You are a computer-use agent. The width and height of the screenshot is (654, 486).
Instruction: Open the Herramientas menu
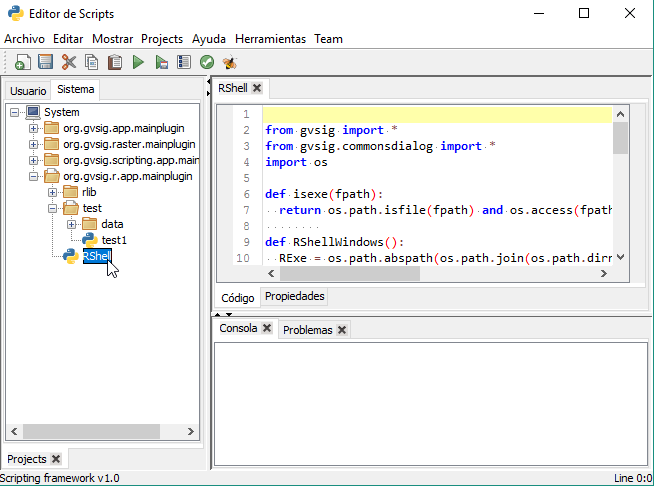tap(270, 39)
